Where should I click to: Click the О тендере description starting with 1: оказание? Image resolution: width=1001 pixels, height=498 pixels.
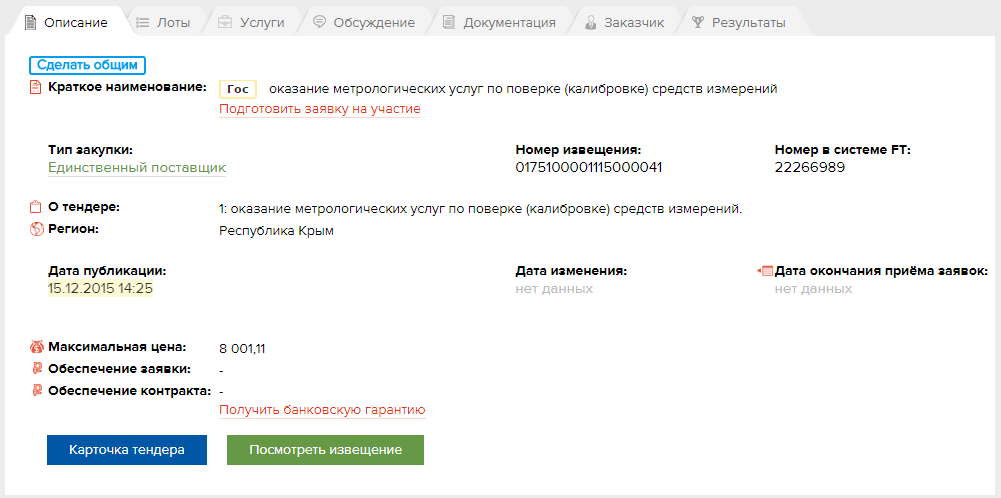481,209
